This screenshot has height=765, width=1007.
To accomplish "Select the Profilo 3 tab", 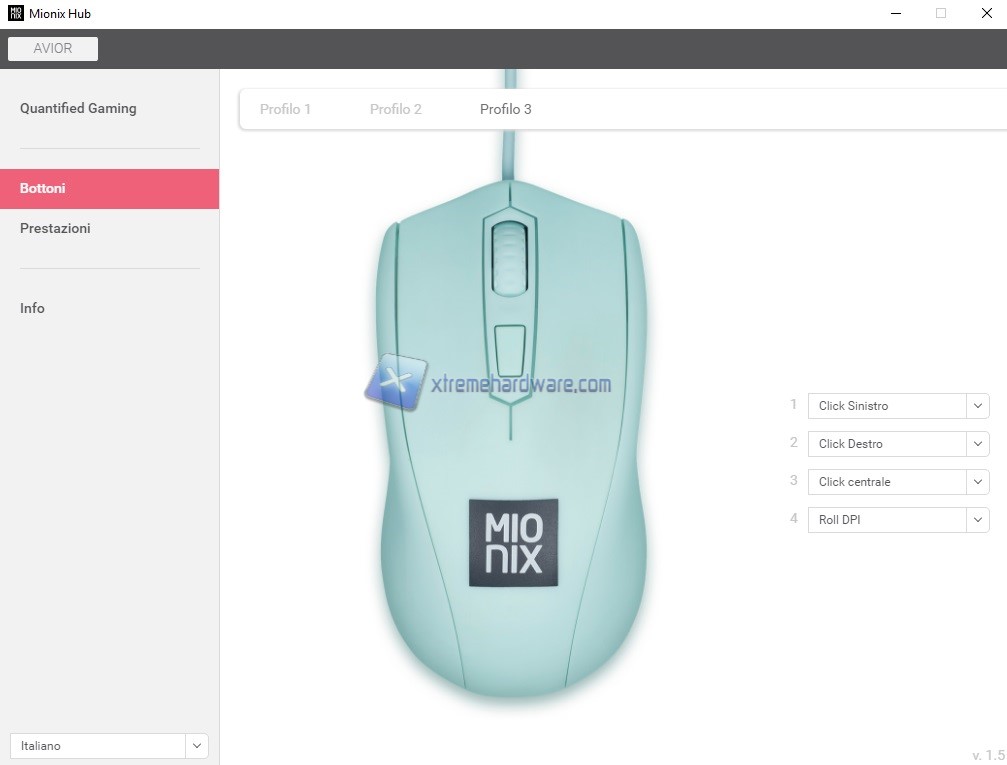I will pos(505,109).
